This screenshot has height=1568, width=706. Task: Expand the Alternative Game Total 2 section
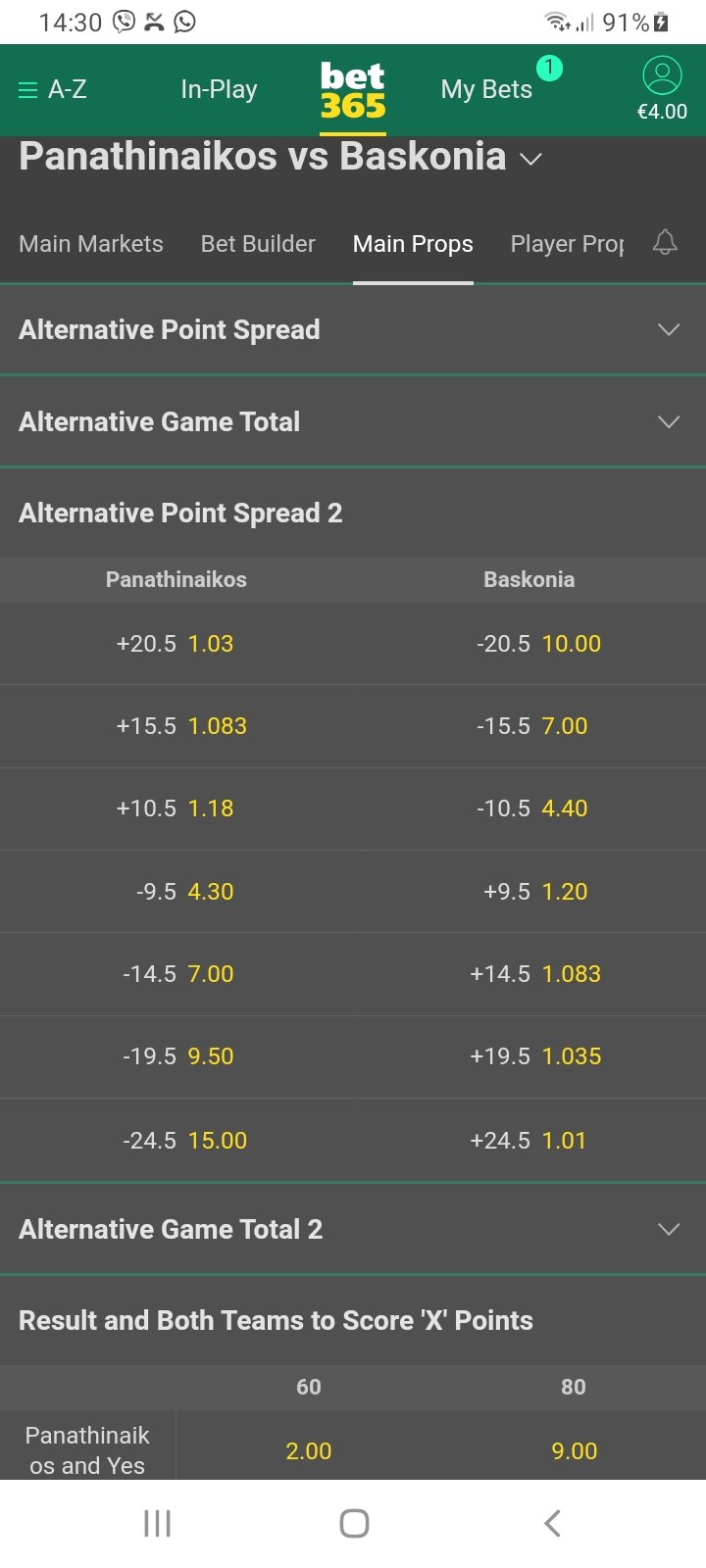[x=353, y=1229]
